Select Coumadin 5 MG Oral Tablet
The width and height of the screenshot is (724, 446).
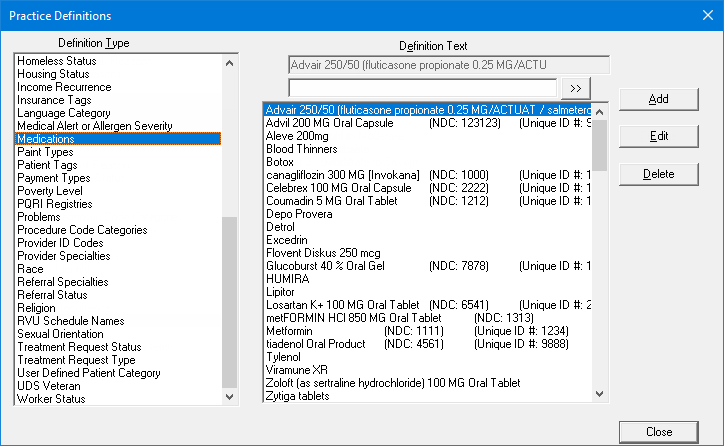[428, 201]
